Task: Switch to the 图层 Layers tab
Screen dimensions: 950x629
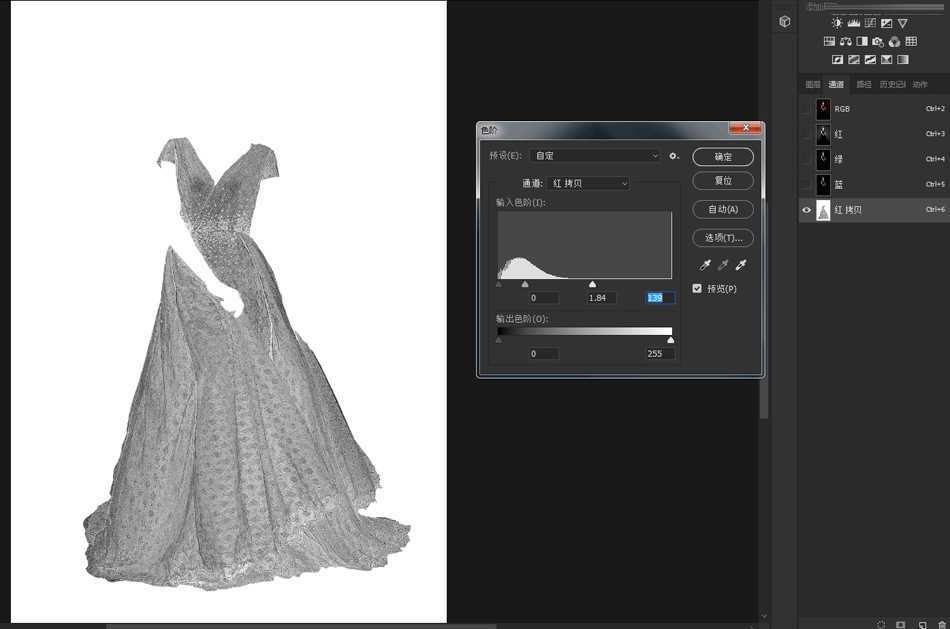Action: coord(813,84)
